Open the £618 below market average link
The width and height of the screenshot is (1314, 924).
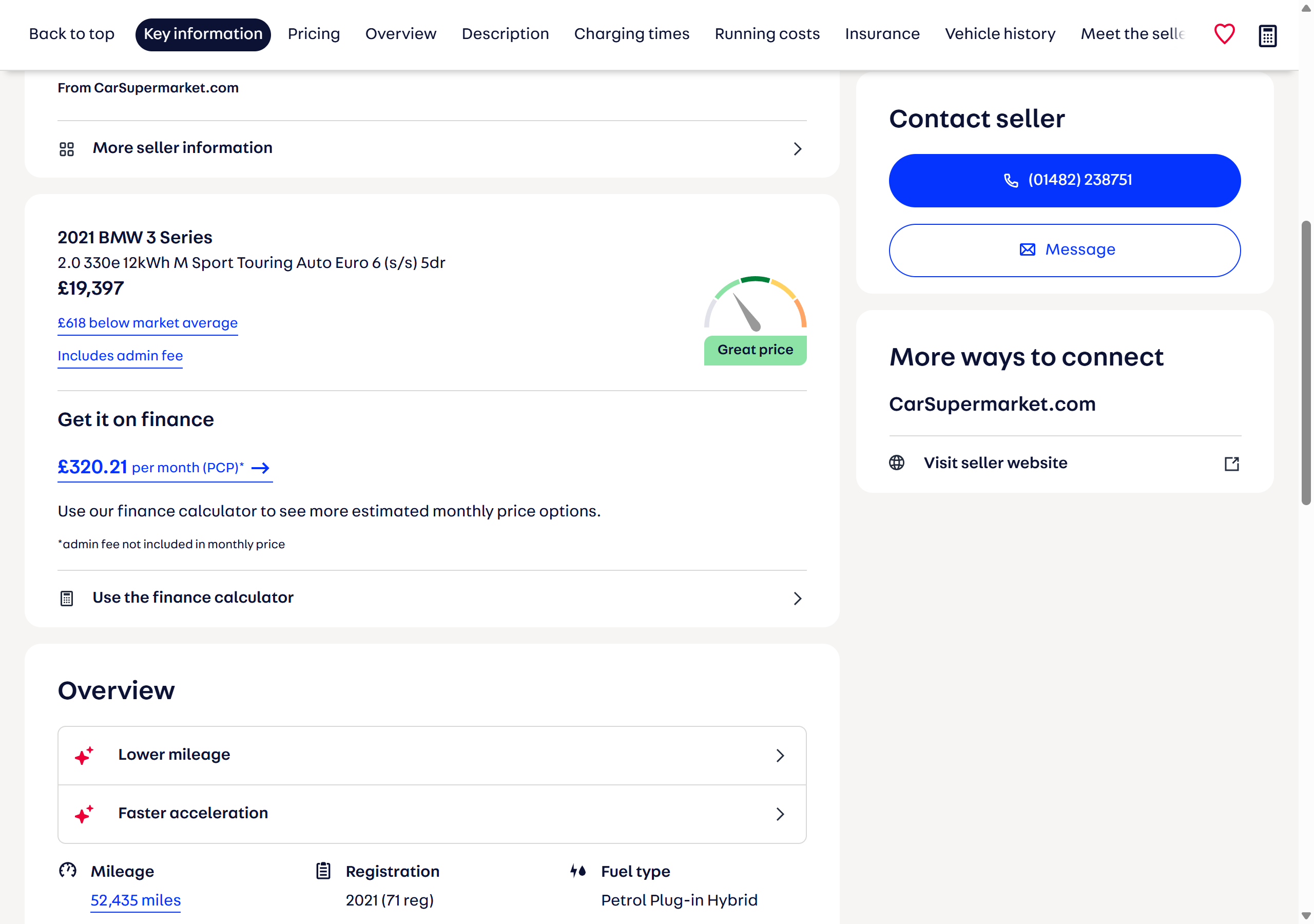(148, 323)
